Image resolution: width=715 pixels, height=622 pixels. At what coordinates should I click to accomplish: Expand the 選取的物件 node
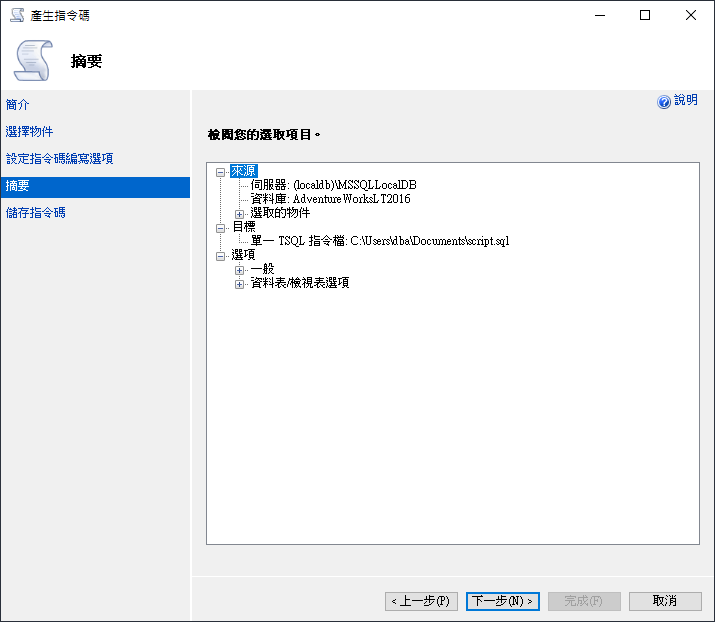coord(240,213)
